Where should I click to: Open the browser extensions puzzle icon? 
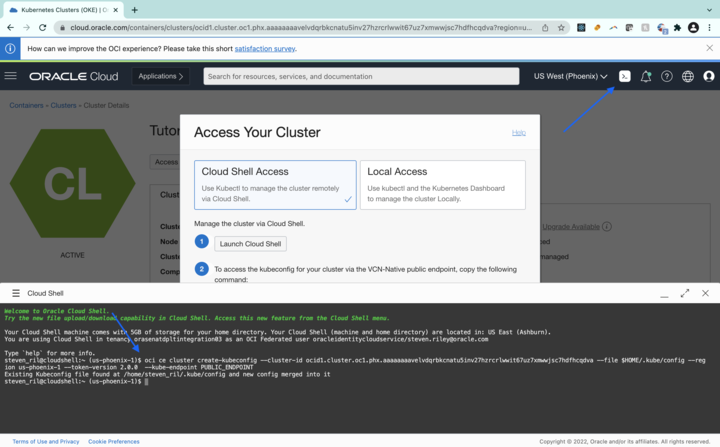[x=677, y=28]
